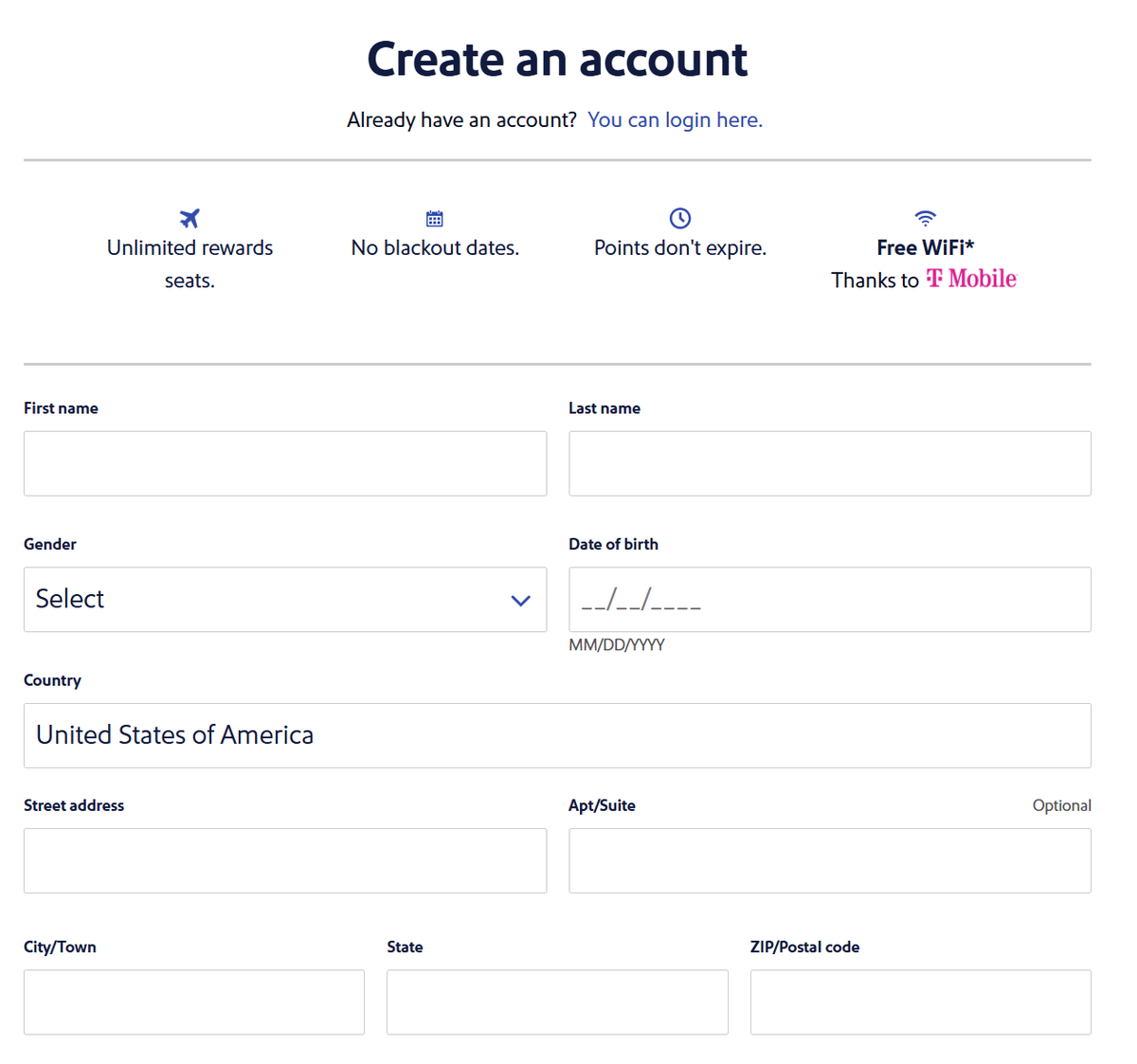Screen dimensions: 1137x1064
Task: Click the ZIP/Postal code input box
Action: point(920,1001)
